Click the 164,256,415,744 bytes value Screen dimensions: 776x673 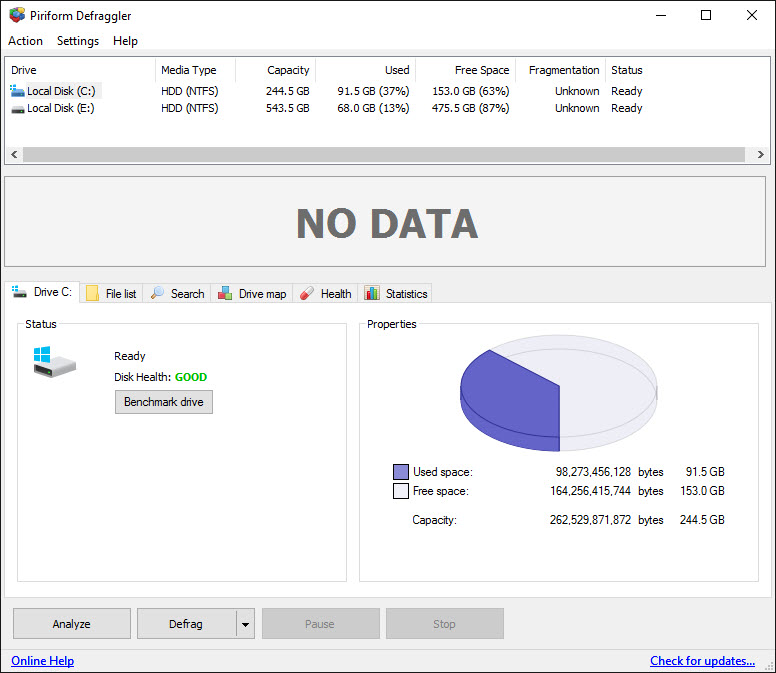[x=590, y=491]
